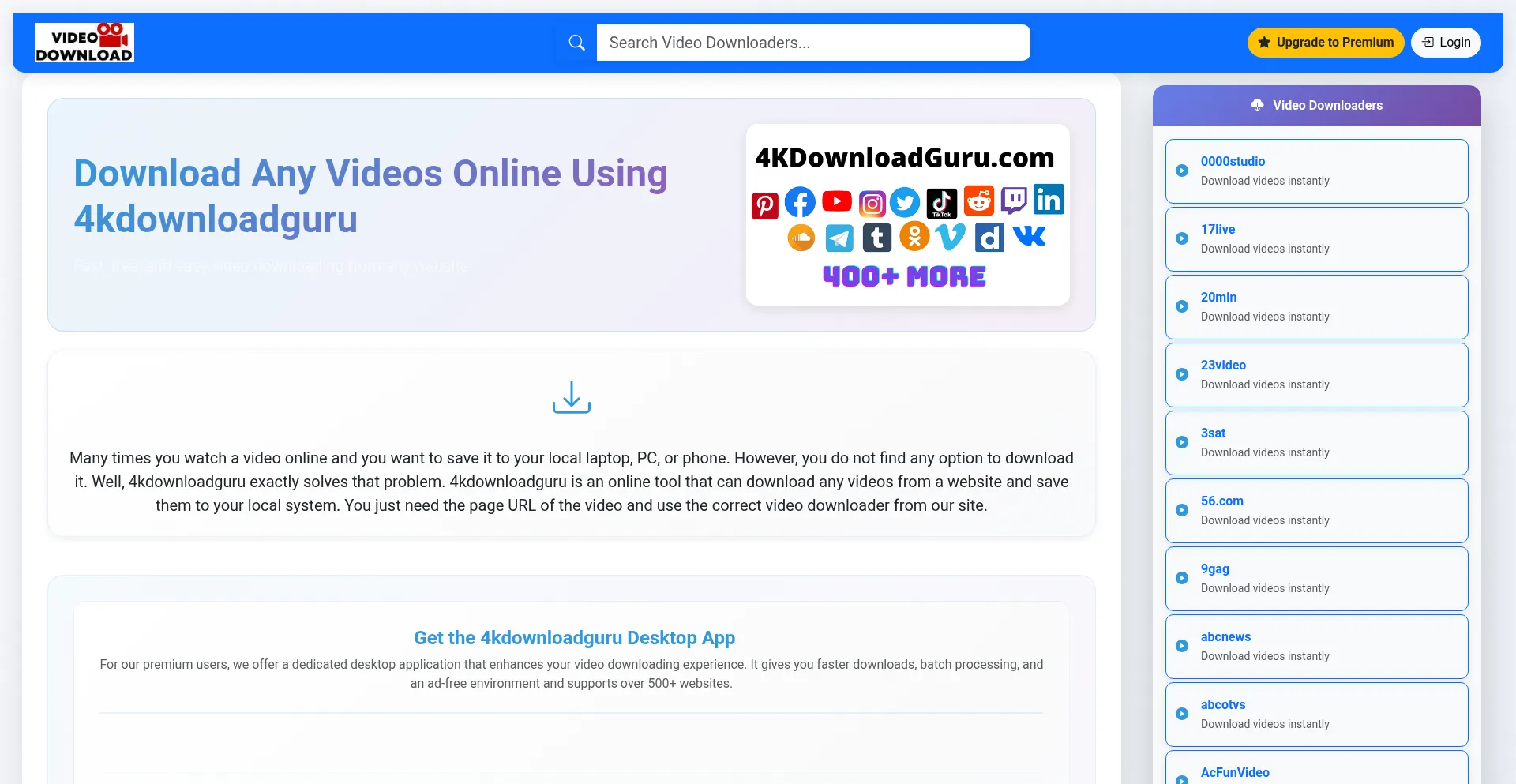Click the Reddit icon in the banner

(x=979, y=201)
